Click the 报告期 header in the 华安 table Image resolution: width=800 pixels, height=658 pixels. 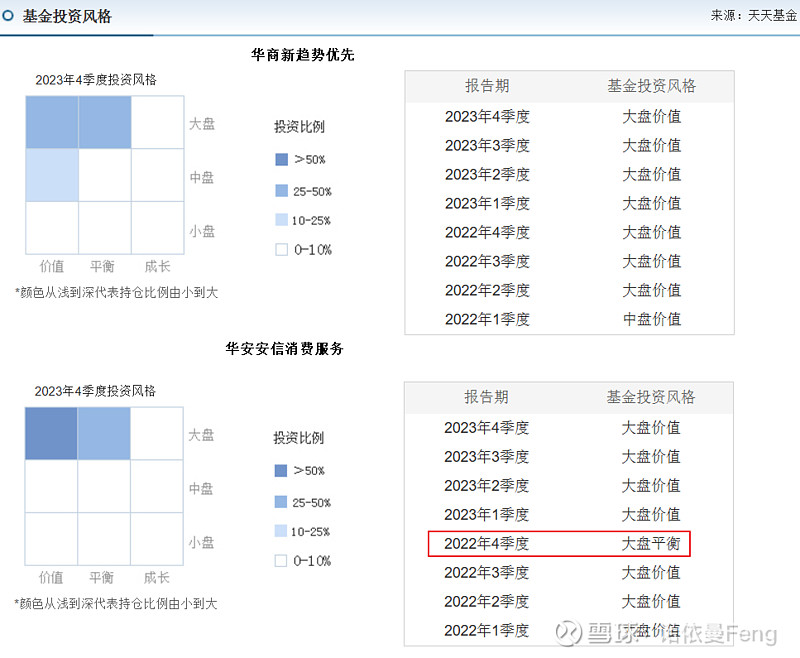(x=486, y=397)
